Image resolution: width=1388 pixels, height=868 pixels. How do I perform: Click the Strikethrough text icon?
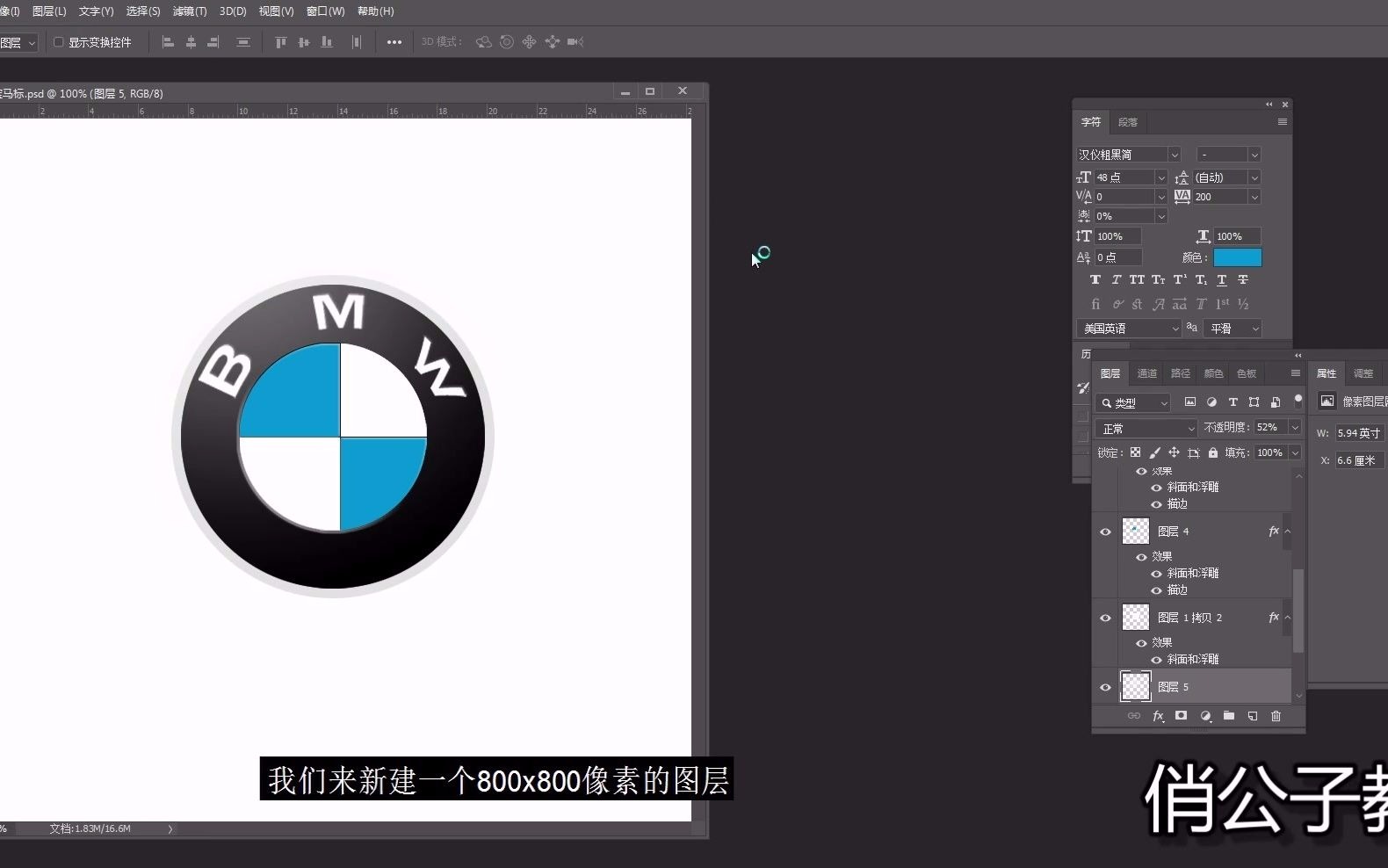click(1243, 280)
